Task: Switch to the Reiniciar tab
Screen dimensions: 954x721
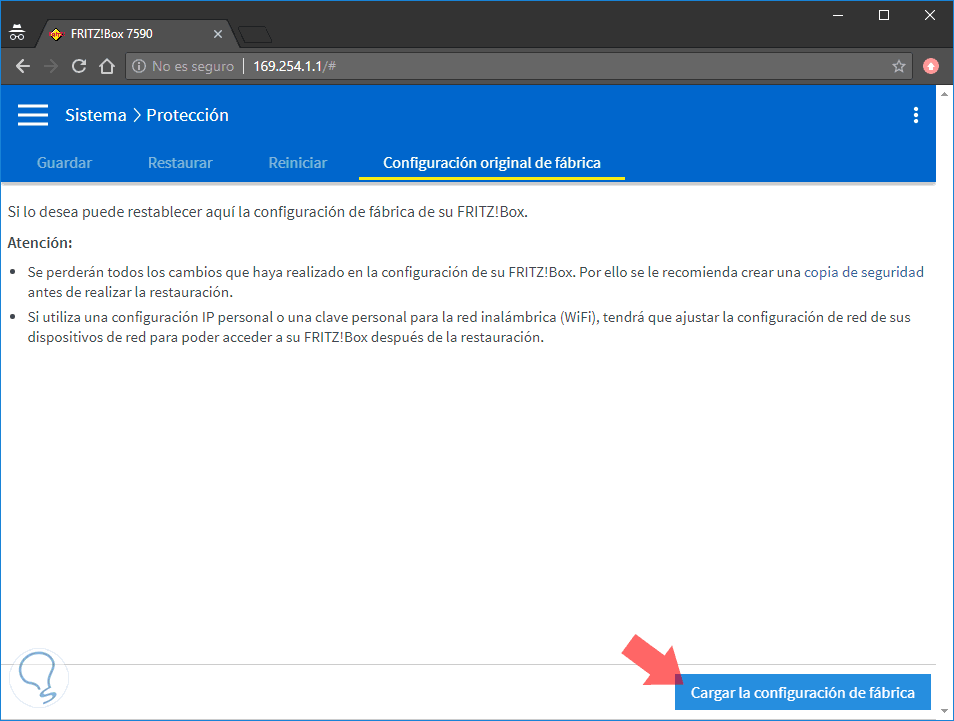Action: coord(298,163)
